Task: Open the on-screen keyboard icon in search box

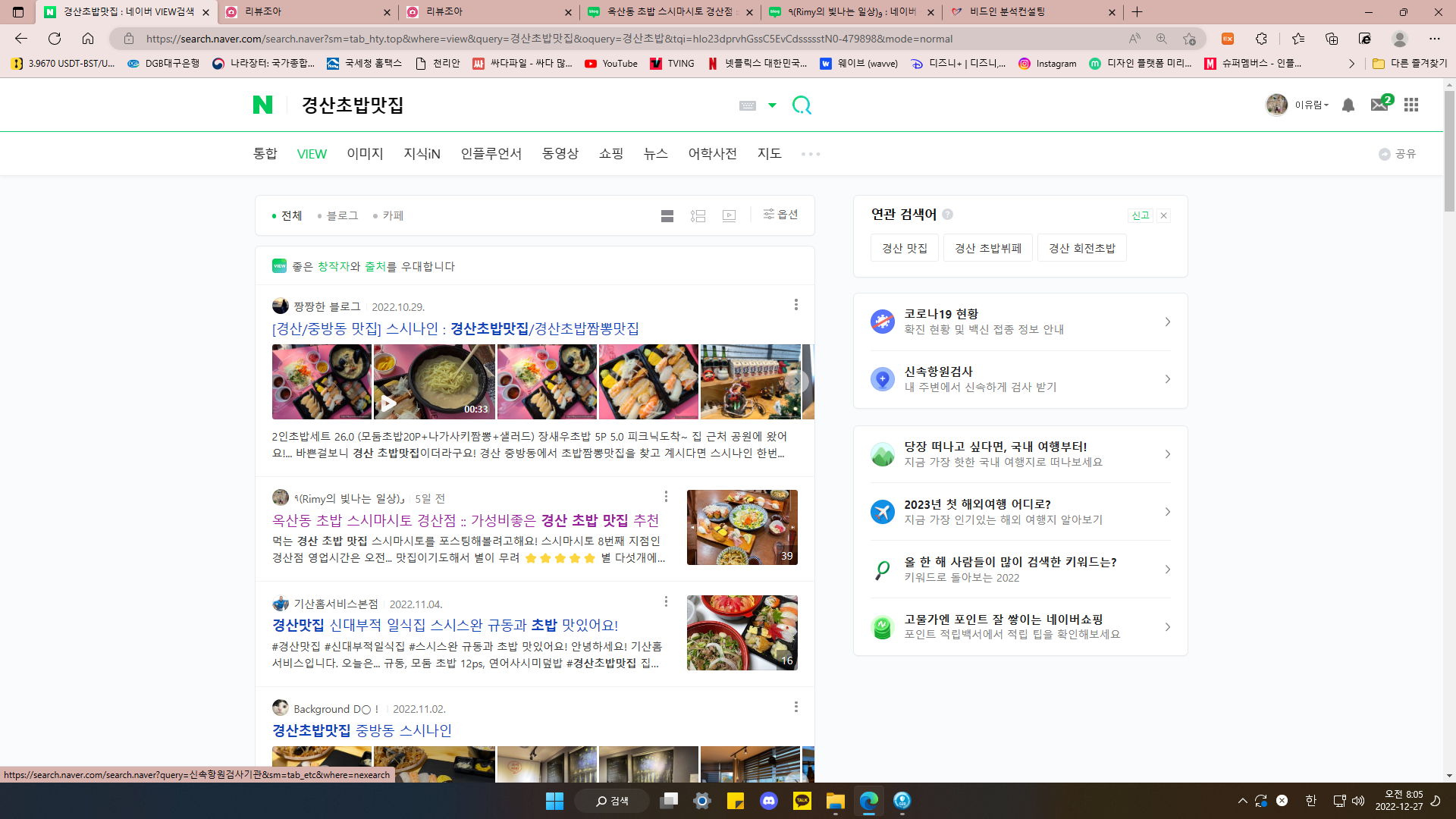Action: point(748,105)
